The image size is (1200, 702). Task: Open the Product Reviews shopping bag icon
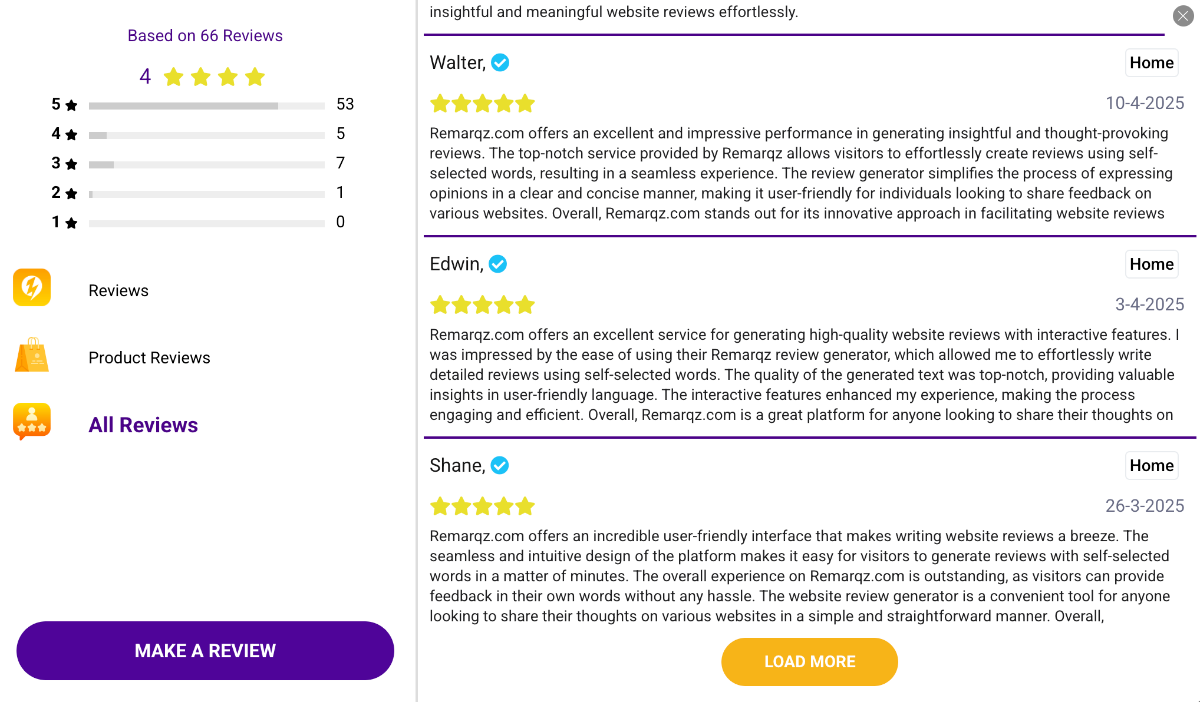pyautogui.click(x=31, y=356)
